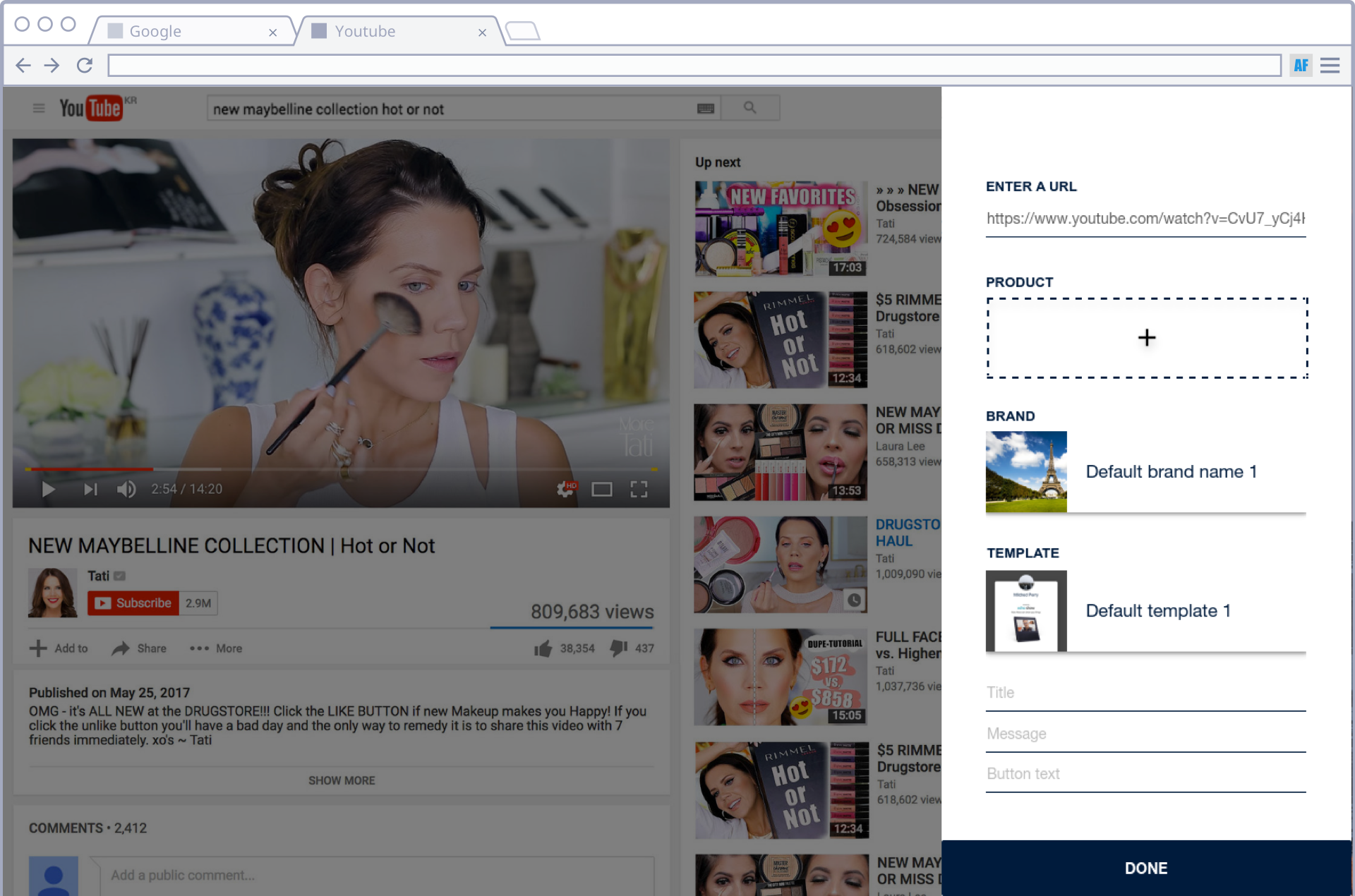The width and height of the screenshot is (1355, 896).
Task: Open video settings gear icon
Action: point(565,489)
